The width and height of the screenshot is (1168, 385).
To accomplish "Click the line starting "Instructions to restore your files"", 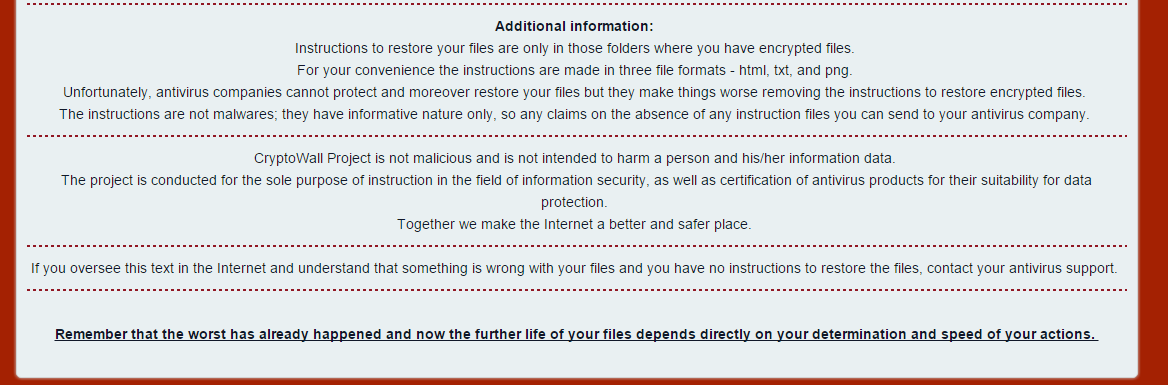I will [574, 48].
